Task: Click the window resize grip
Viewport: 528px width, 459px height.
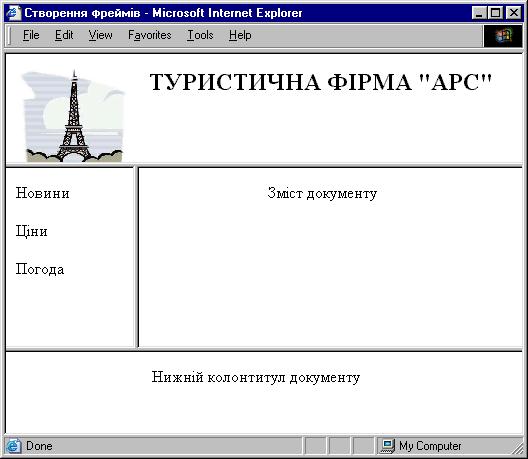Action: [517, 448]
